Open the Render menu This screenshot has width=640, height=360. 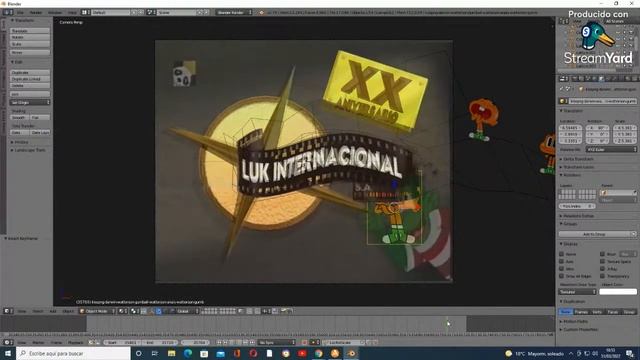pos(36,12)
